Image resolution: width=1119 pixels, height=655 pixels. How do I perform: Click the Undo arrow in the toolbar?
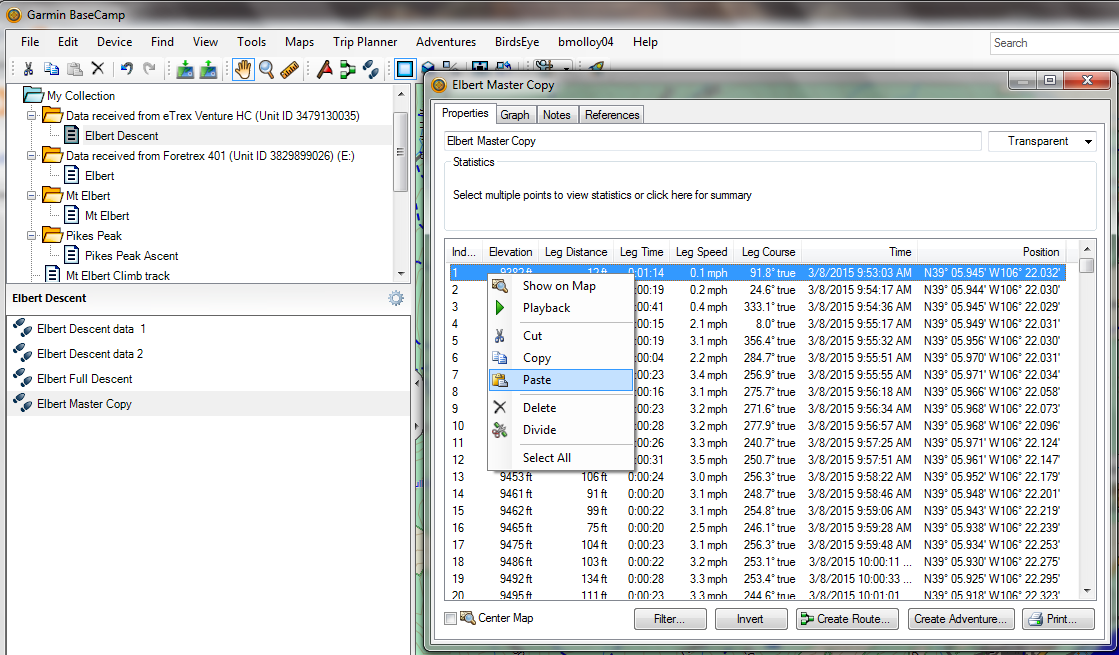click(127, 68)
